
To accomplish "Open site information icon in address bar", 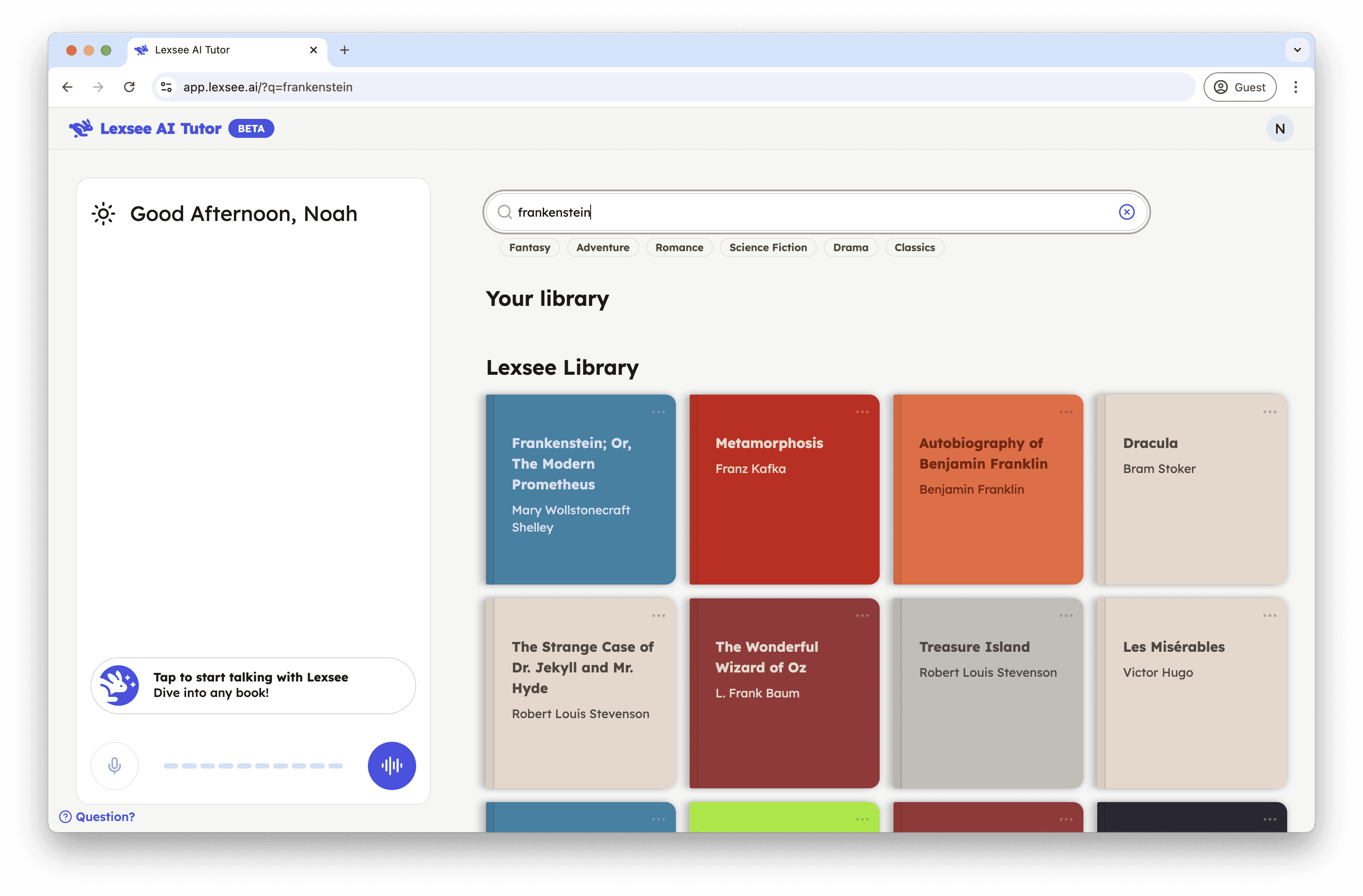I will click(166, 87).
